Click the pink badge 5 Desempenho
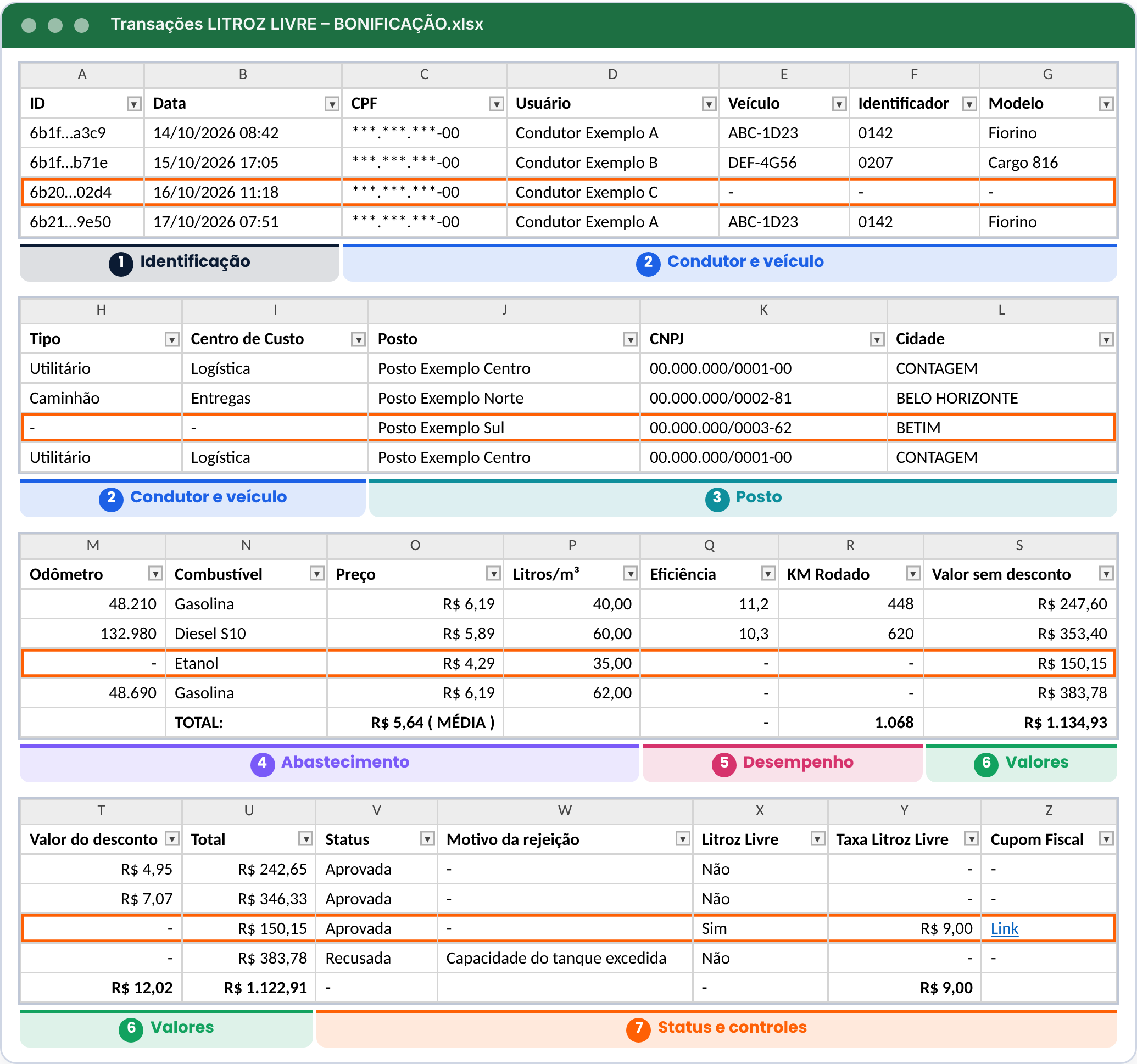This screenshot has width=1137, height=1064. [x=724, y=764]
